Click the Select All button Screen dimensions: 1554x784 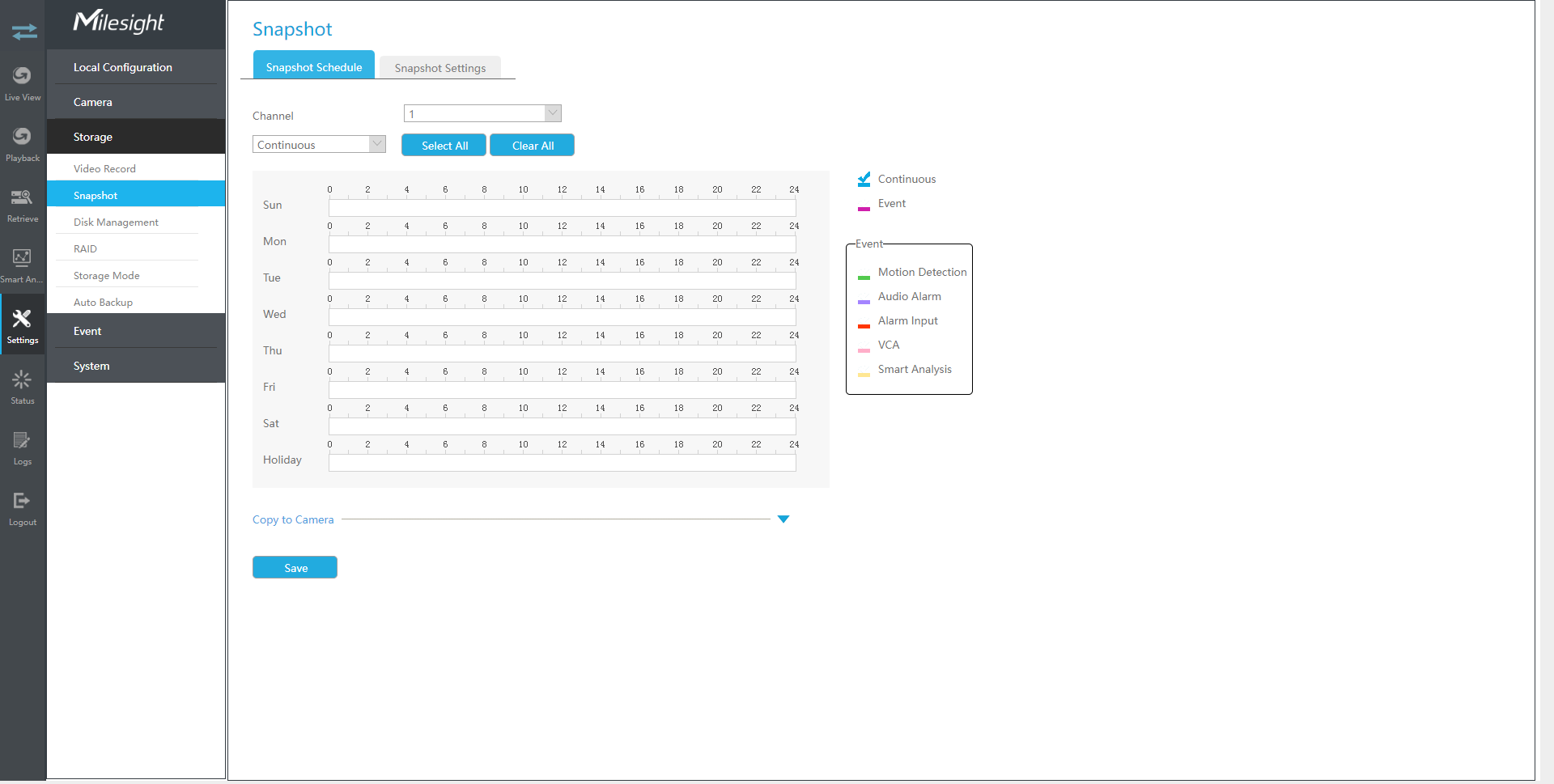click(444, 146)
